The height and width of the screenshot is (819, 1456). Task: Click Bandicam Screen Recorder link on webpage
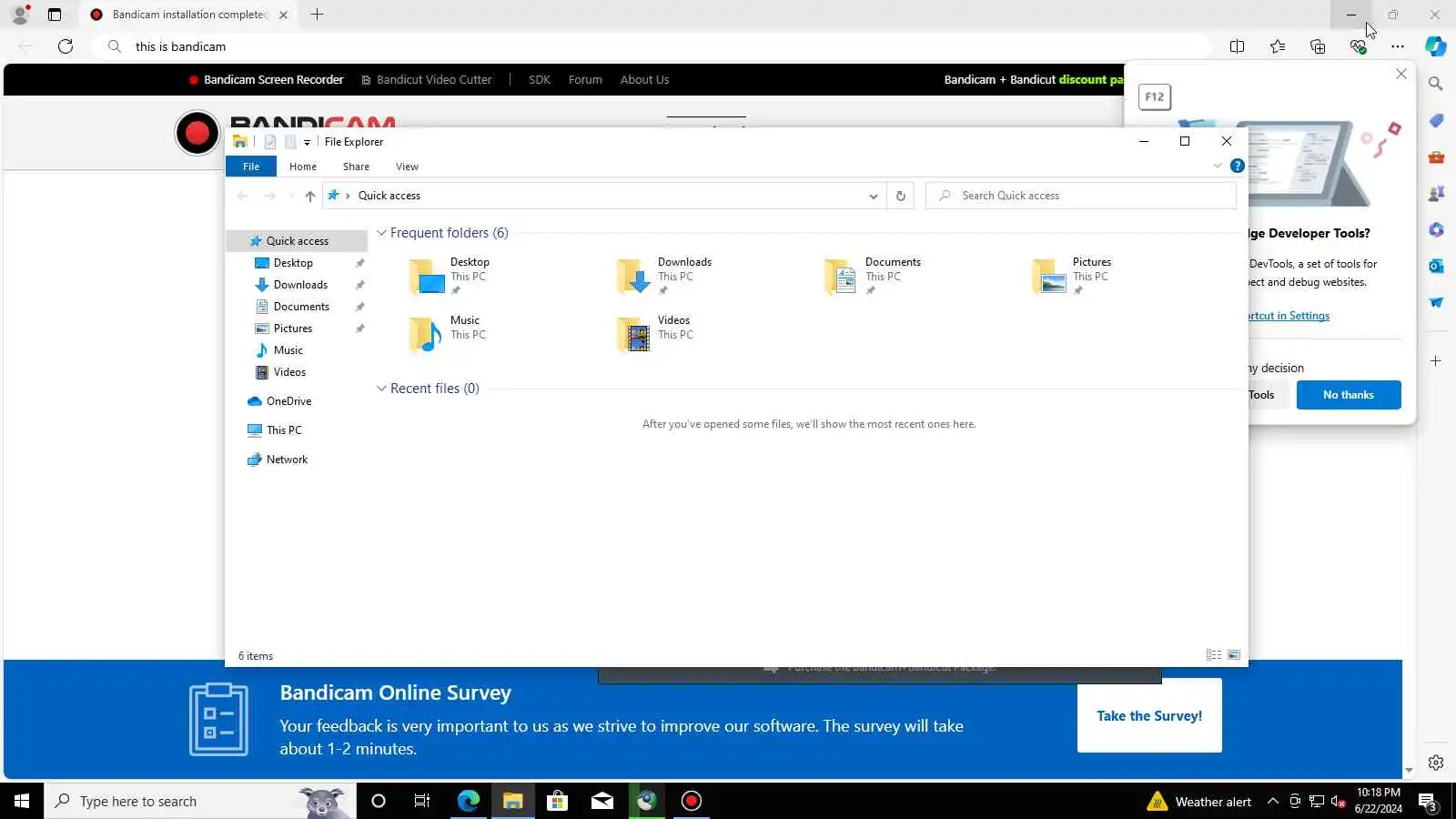[266, 80]
